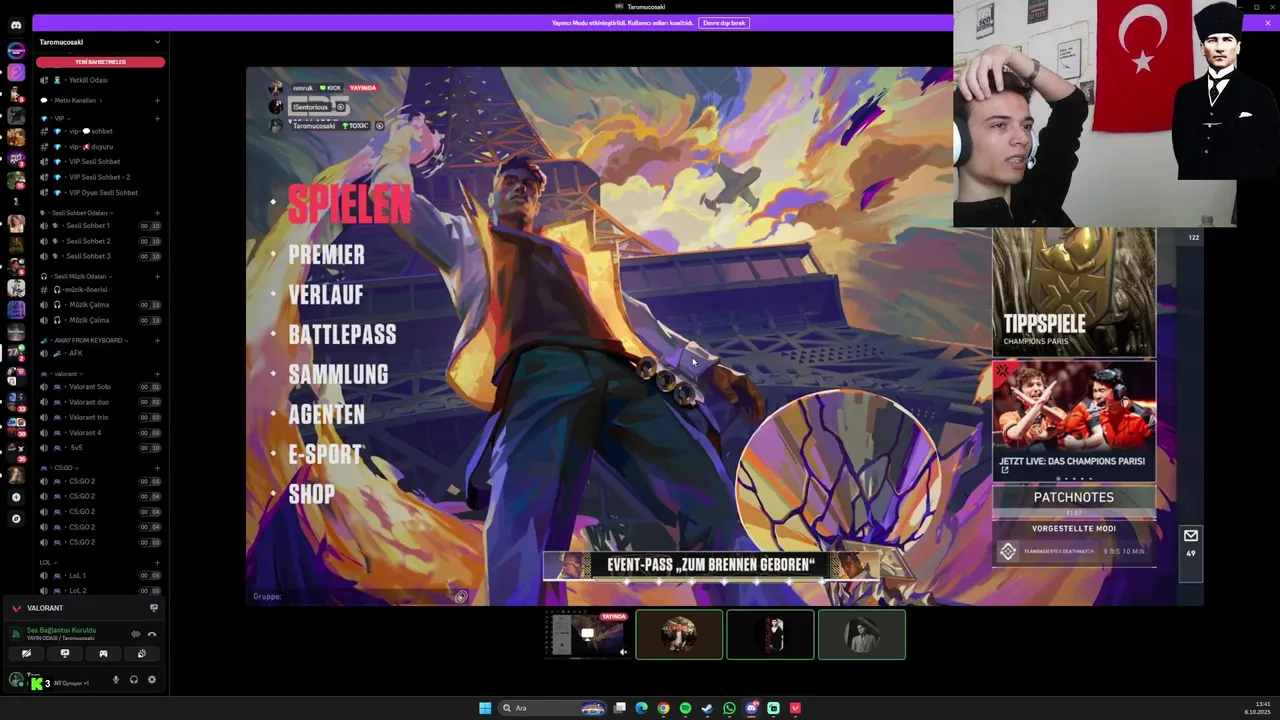
Task: Open AGENTEN in the Valorant menu
Action: pos(326,415)
